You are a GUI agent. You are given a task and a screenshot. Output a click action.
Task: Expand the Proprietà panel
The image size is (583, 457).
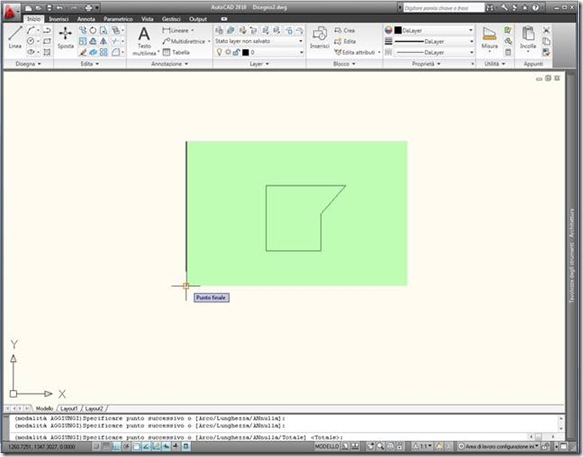coord(426,64)
